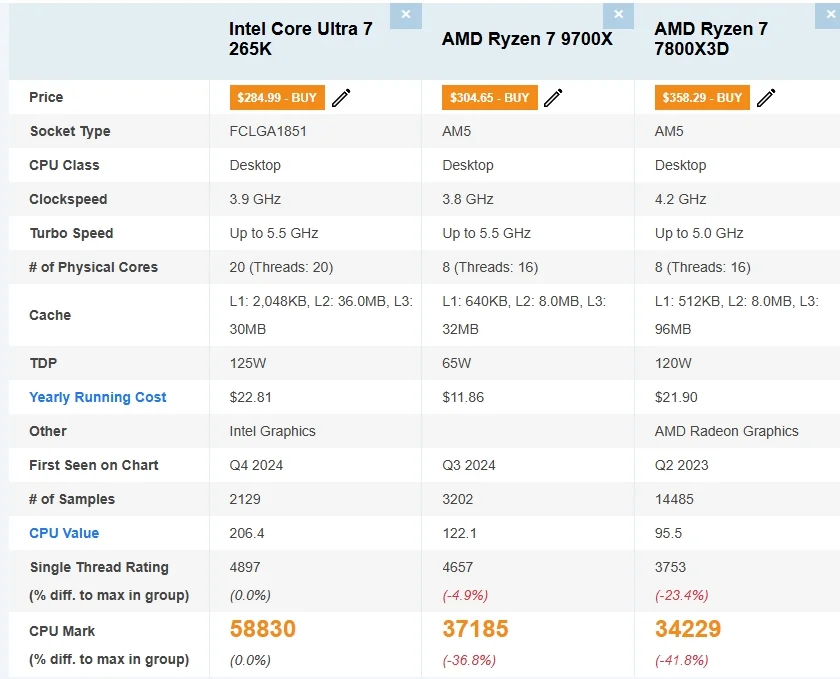840x679 pixels.
Task: Click CPU Mark score 34229
Action: 688,629
